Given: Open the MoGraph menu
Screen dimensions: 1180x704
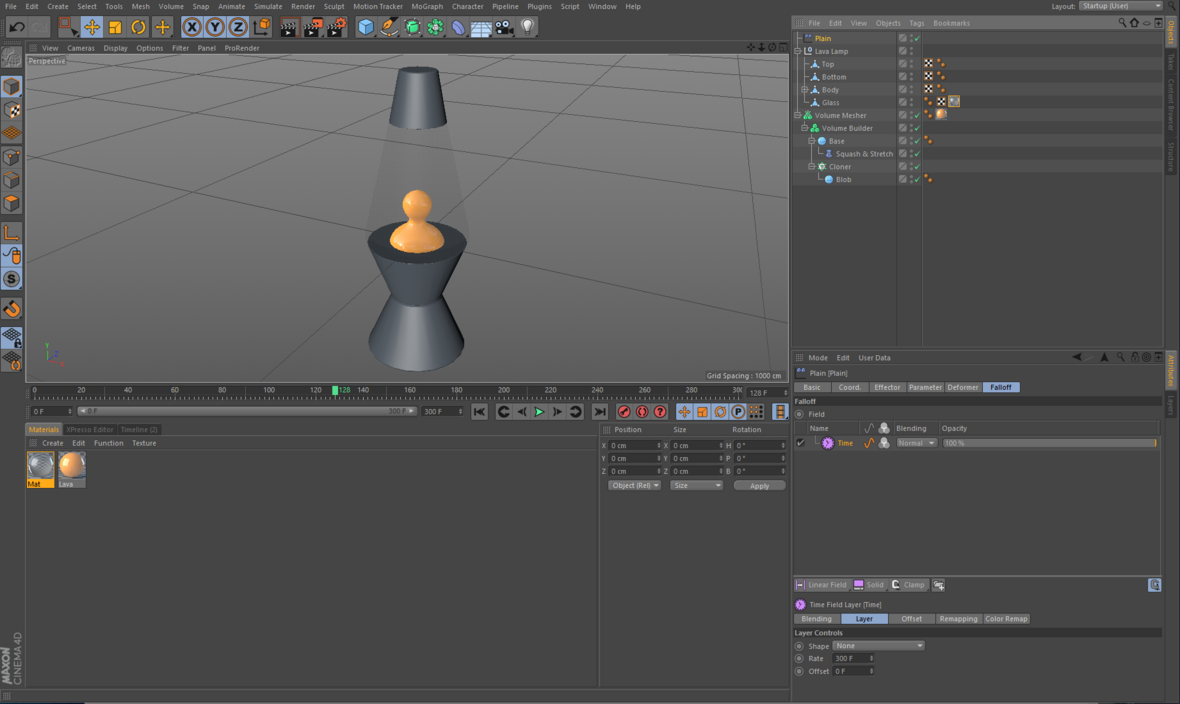Looking at the screenshot, I should point(428,6).
